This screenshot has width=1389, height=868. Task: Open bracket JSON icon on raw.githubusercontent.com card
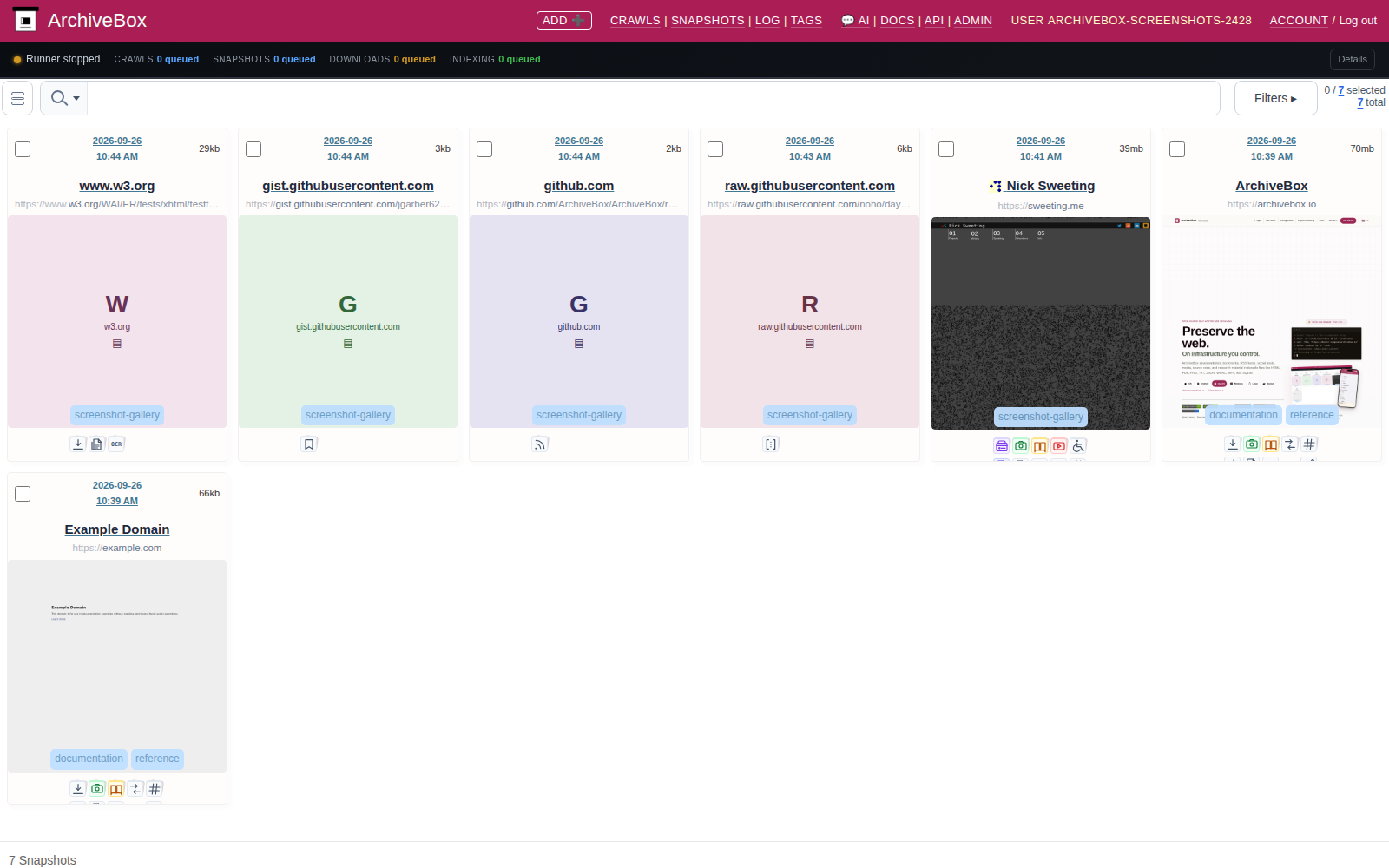click(x=771, y=444)
